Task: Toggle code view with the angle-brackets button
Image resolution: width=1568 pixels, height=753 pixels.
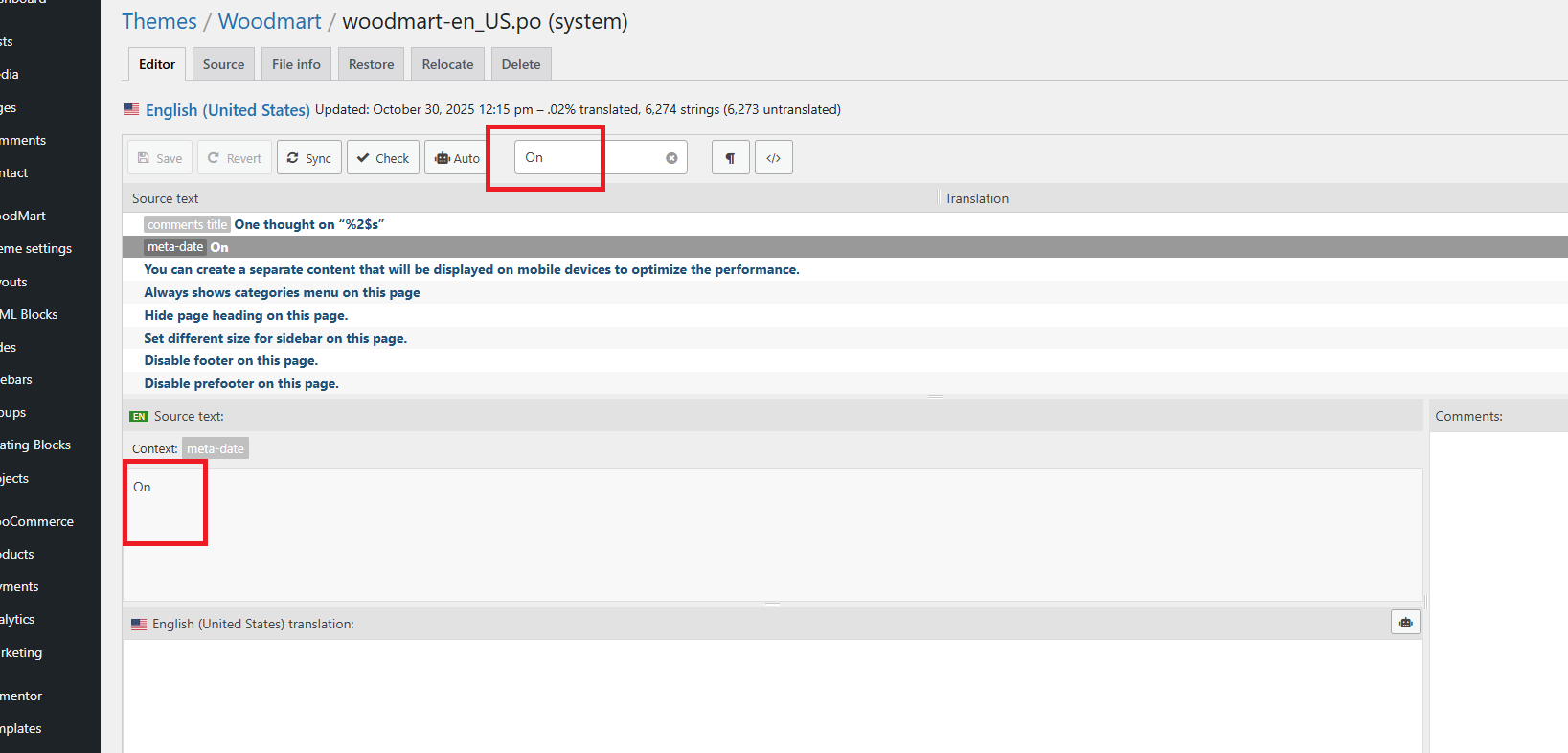Action: click(774, 158)
